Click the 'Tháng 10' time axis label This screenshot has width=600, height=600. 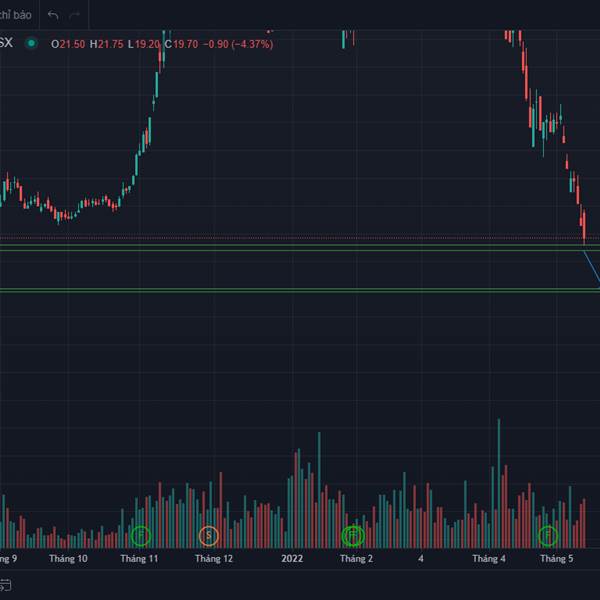point(68,559)
